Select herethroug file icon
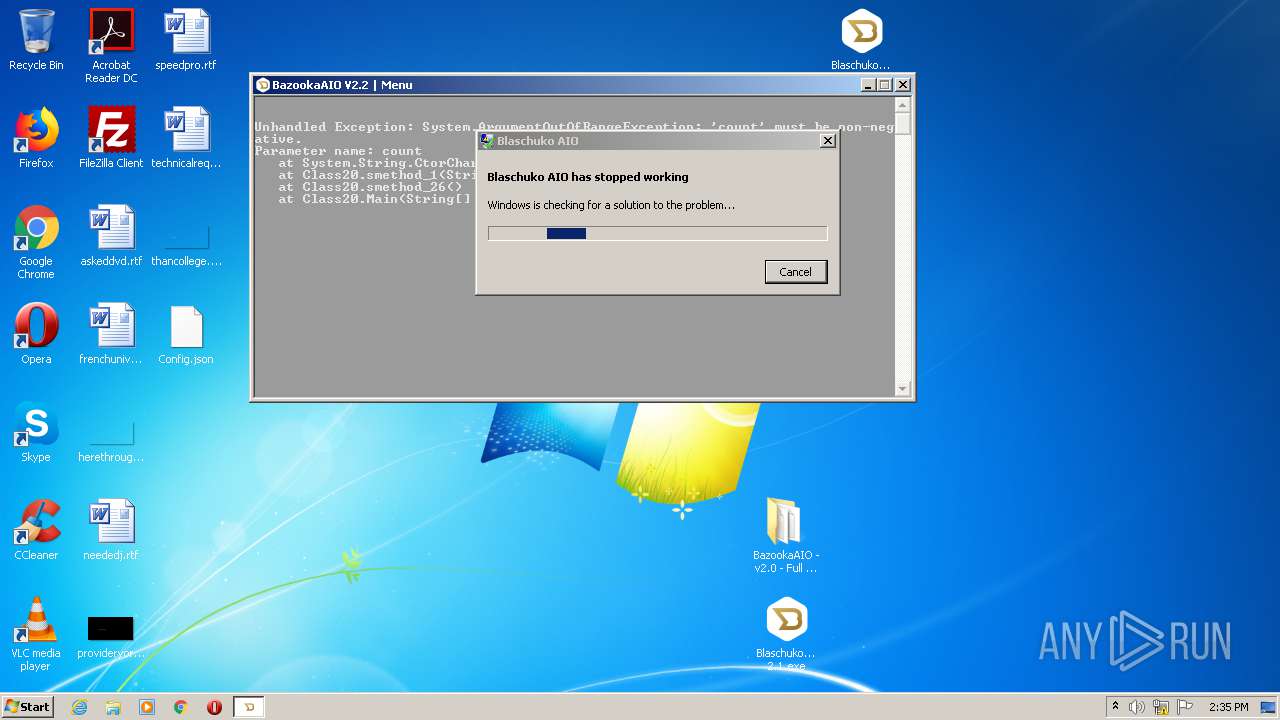 (111, 438)
